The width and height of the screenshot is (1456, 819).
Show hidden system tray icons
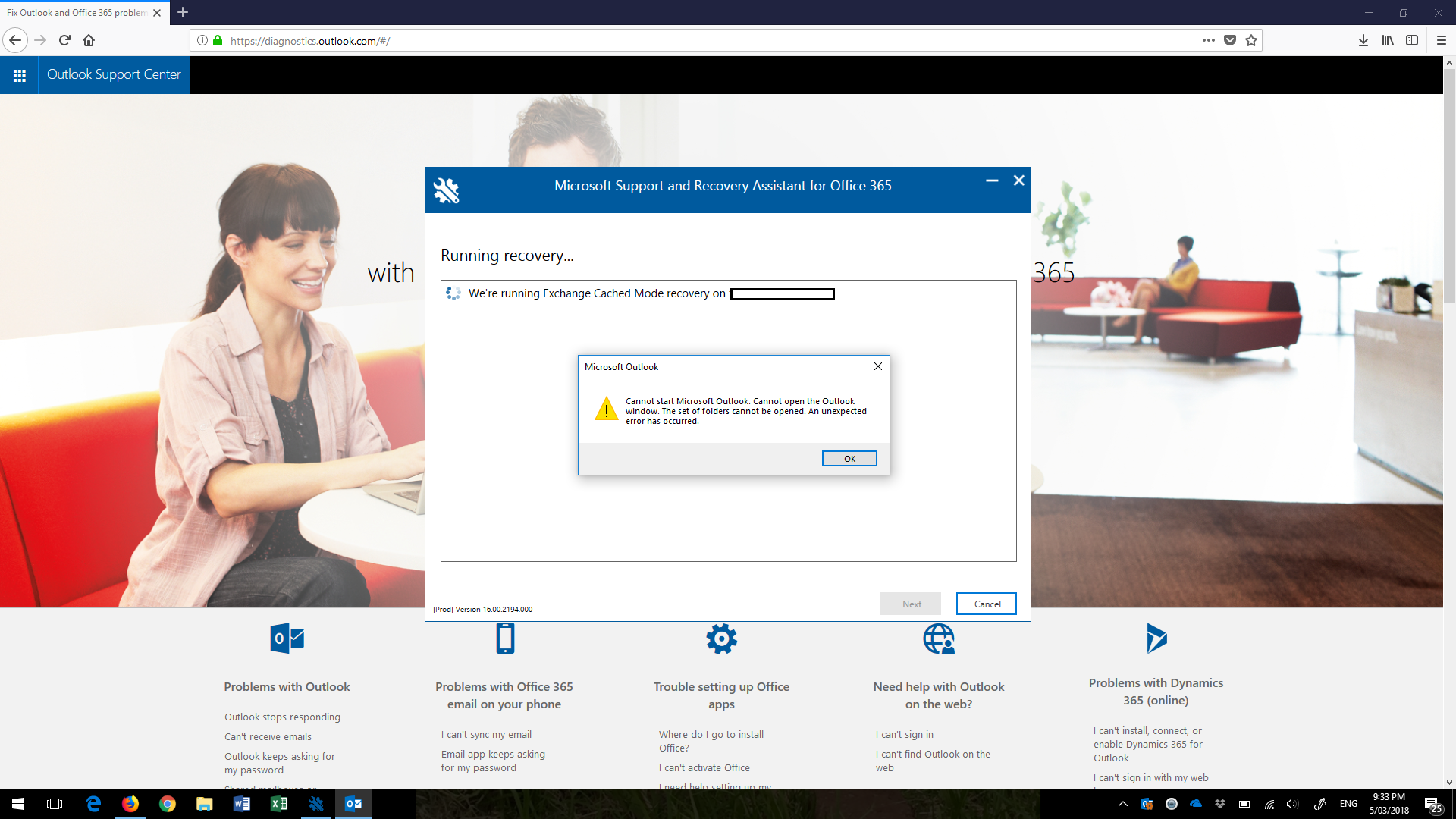click(1123, 804)
